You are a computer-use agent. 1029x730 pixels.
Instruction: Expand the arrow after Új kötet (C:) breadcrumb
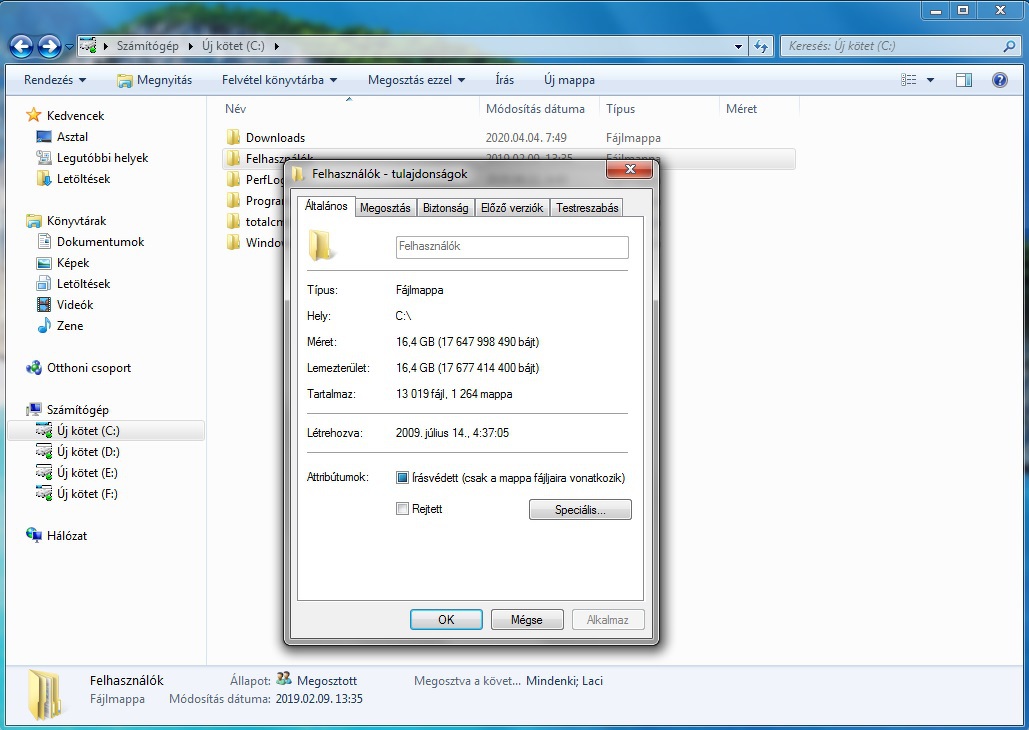276,46
